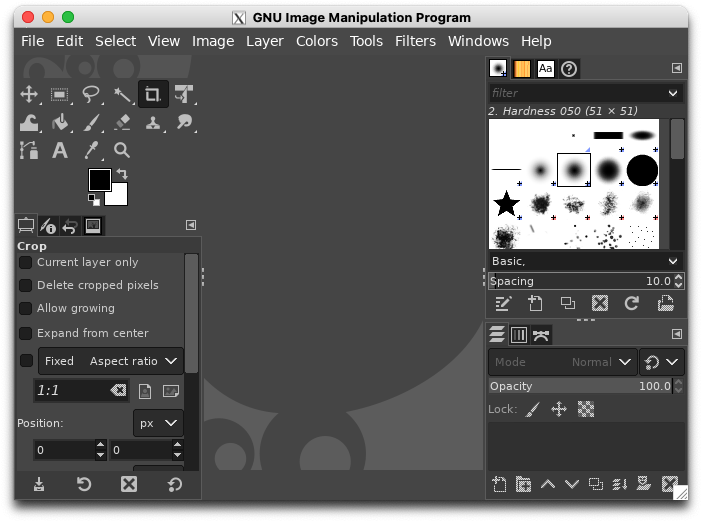Select the Crop tool

(x=153, y=94)
